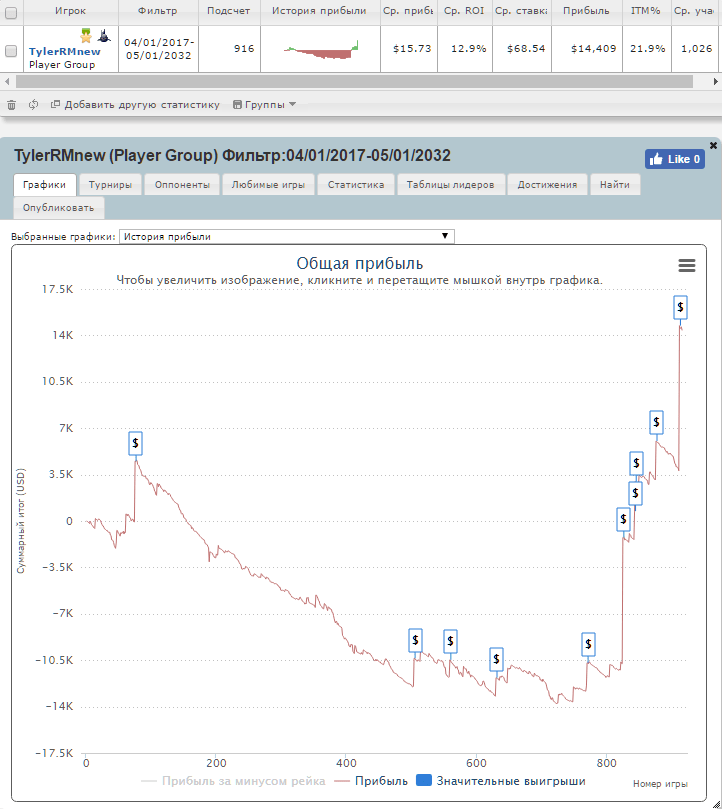Screen dimensions: 722x809
Task: Click the refresh statistics icon
Action: (33, 104)
